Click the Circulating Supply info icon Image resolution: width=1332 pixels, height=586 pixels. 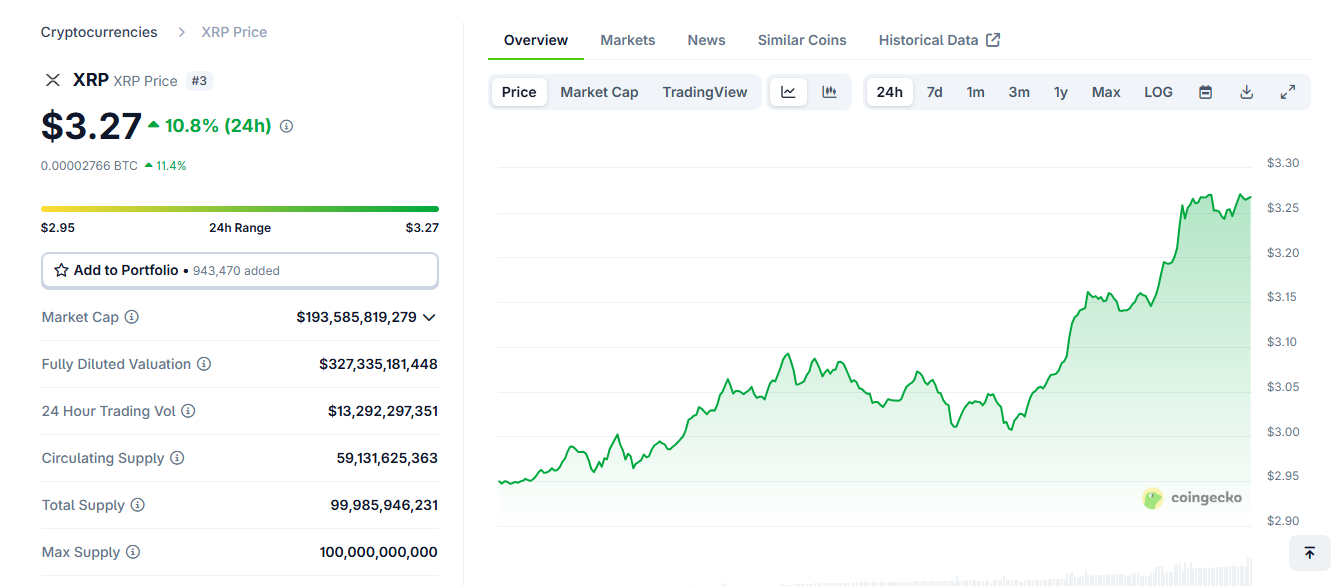coord(177,458)
